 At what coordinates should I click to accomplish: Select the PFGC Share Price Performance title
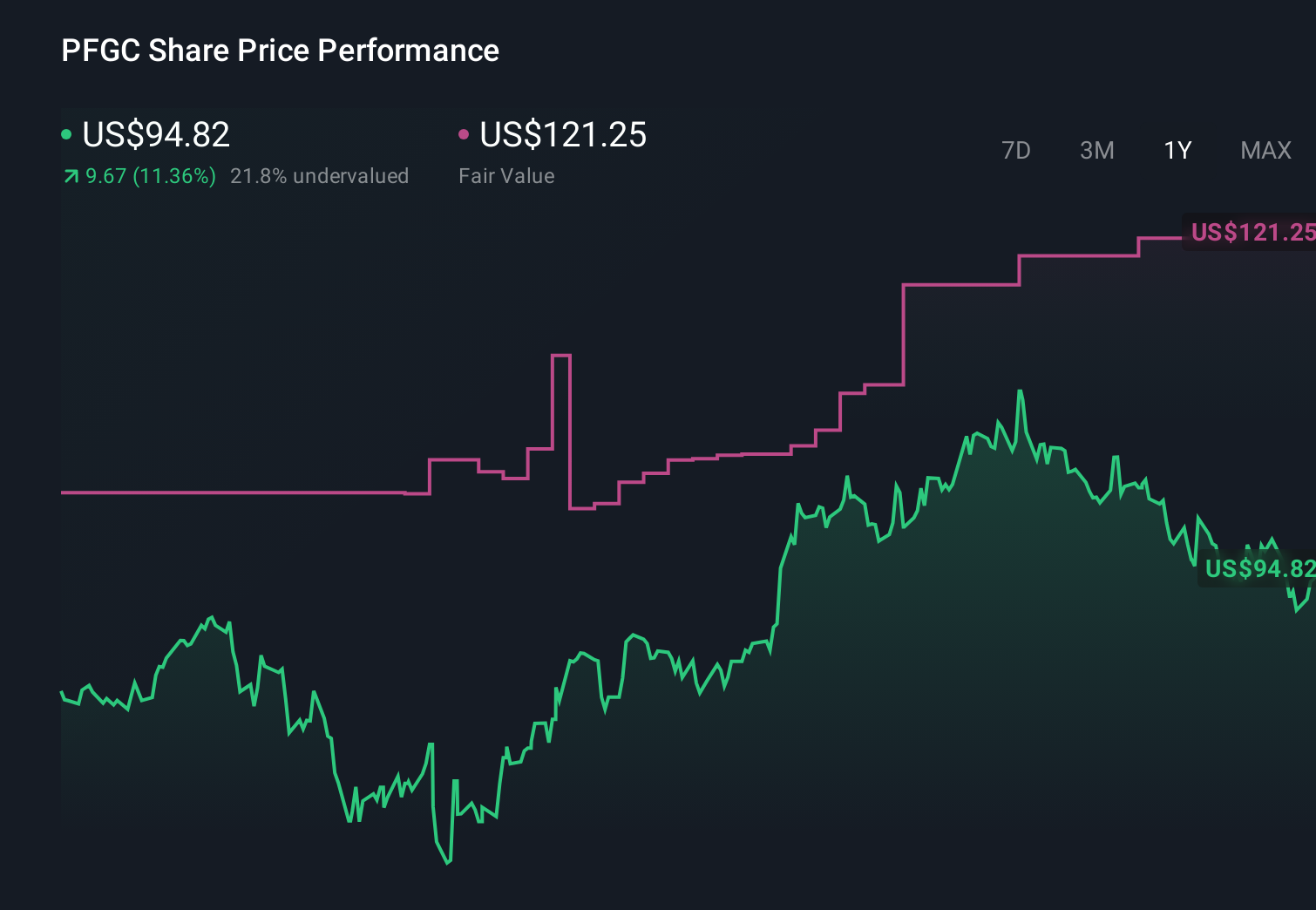(280, 51)
